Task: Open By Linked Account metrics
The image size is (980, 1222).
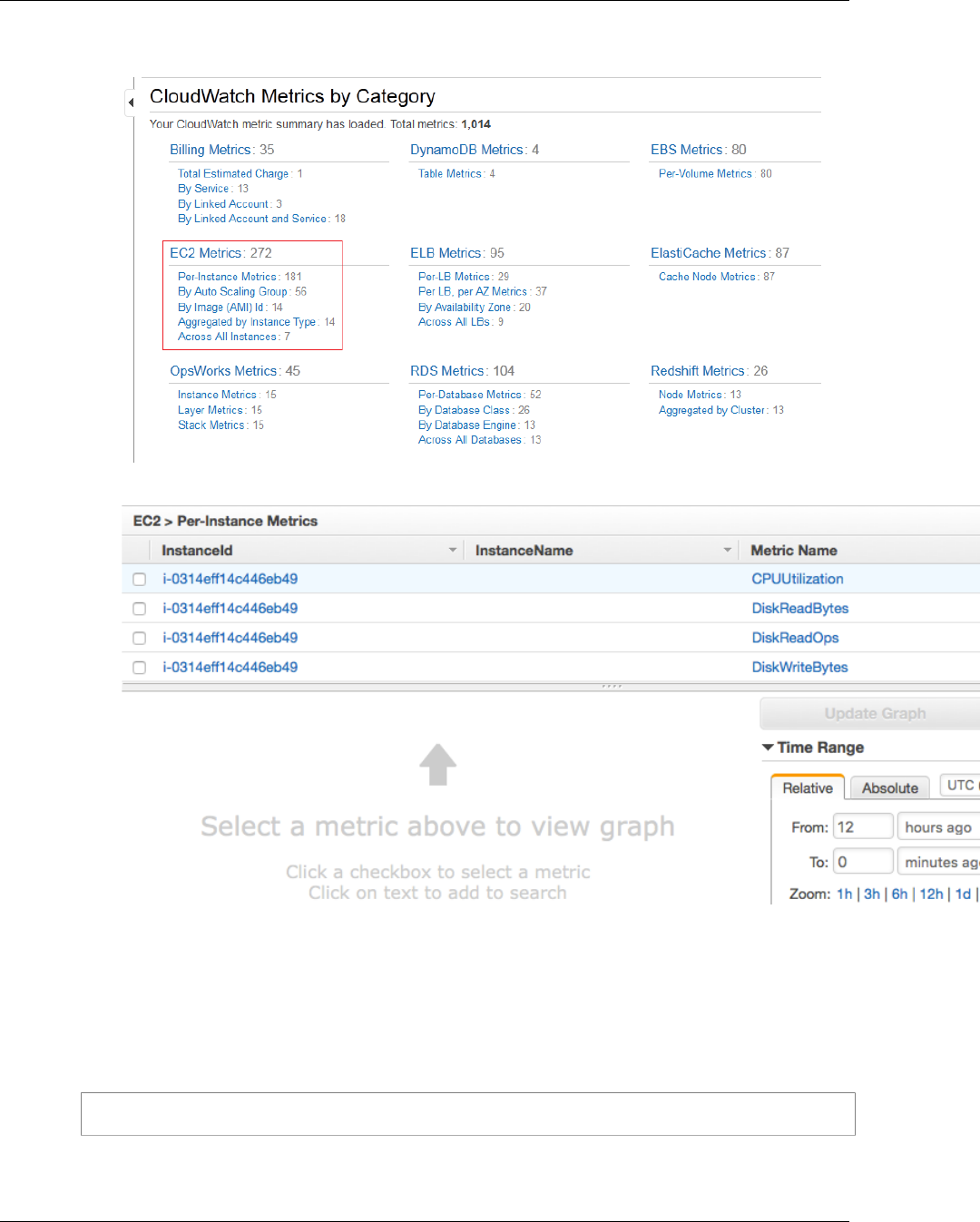Action: (x=223, y=204)
